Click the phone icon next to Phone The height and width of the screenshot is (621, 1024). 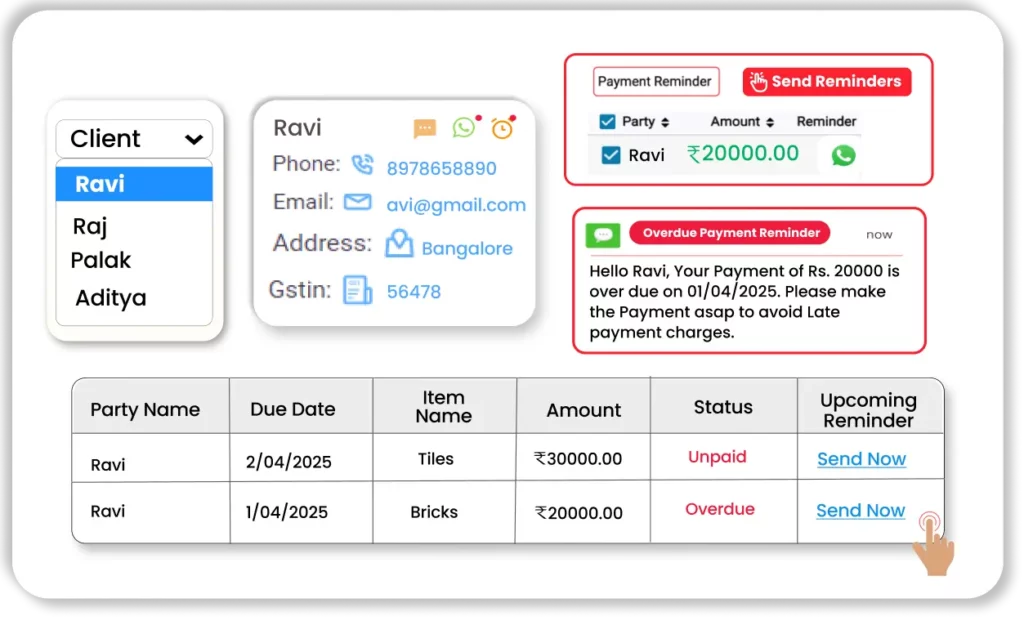362,165
